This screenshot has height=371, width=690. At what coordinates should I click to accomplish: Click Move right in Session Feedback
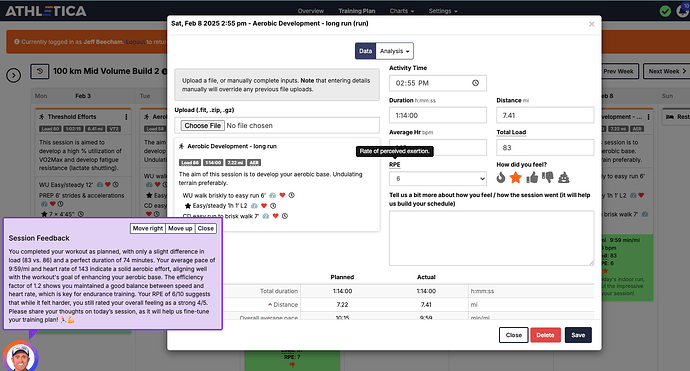pos(148,228)
